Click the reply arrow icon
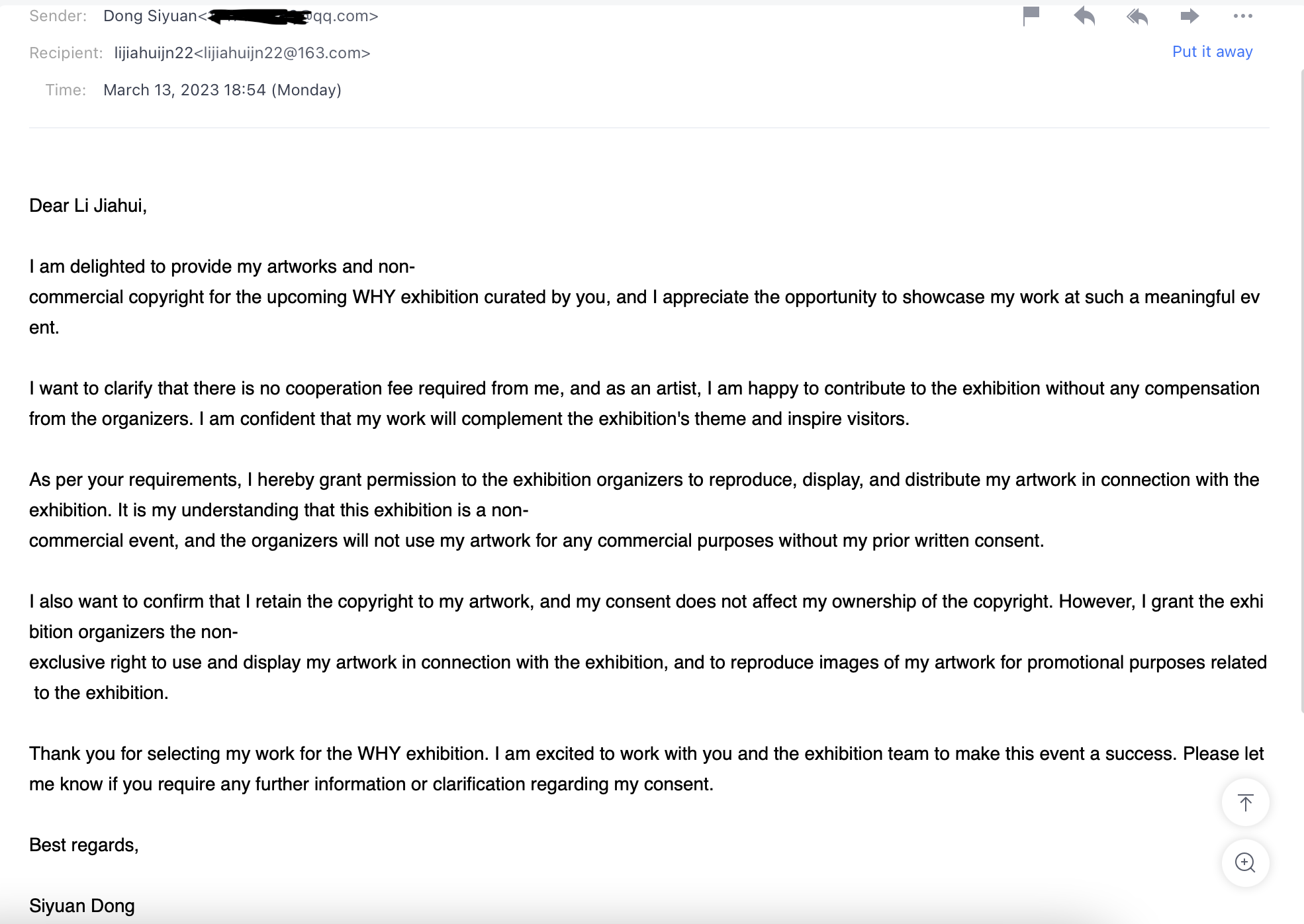Image resolution: width=1304 pixels, height=924 pixels. pyautogui.click(x=1084, y=15)
